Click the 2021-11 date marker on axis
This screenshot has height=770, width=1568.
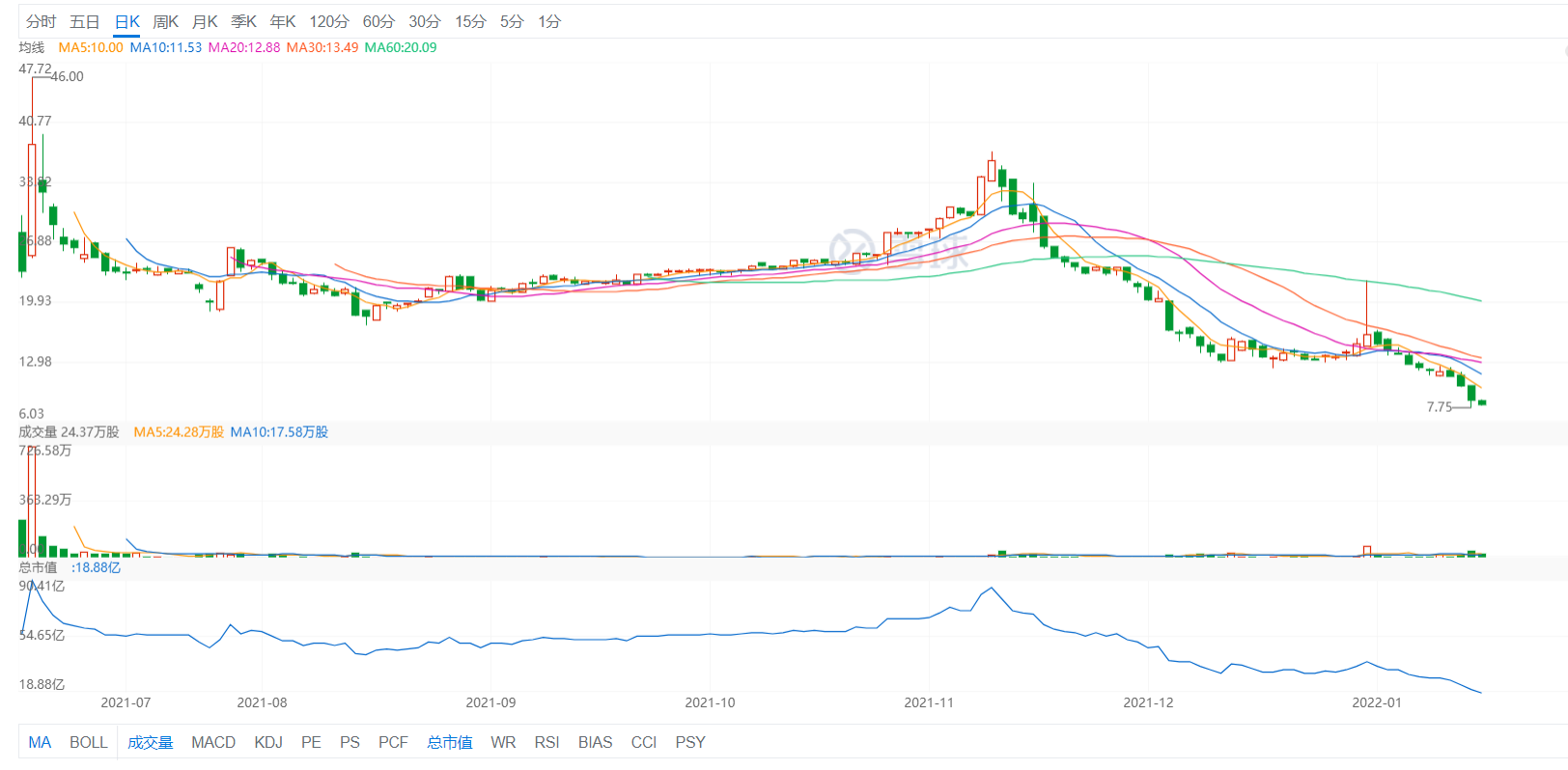[929, 702]
